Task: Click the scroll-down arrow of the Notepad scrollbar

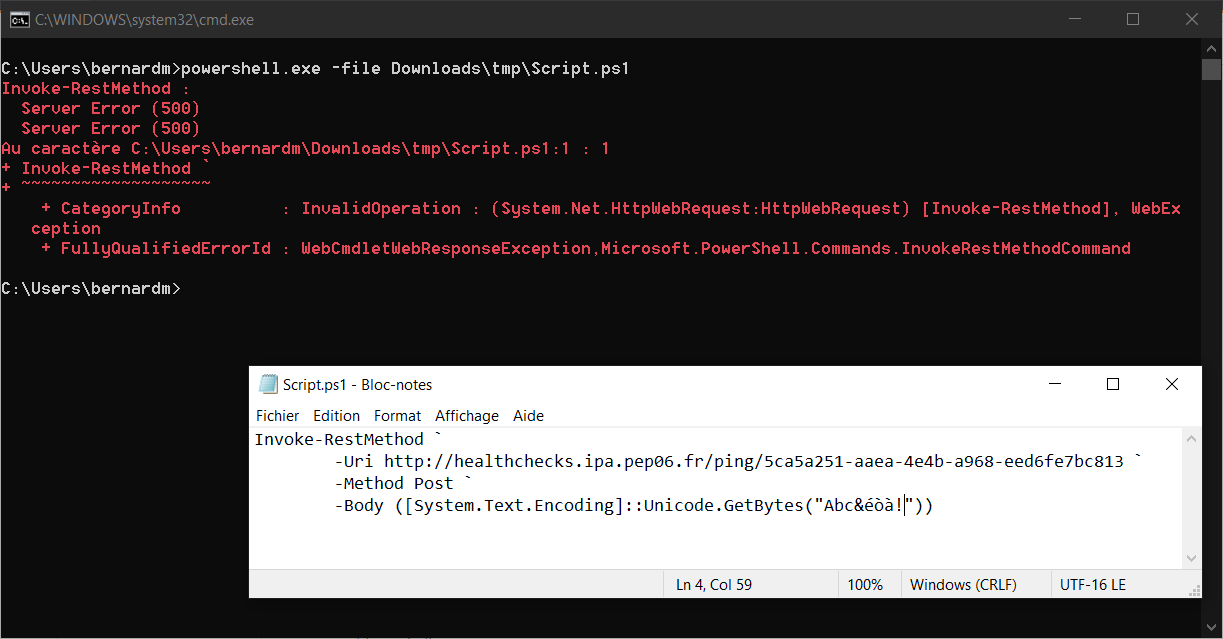Action: pyautogui.click(x=1191, y=558)
